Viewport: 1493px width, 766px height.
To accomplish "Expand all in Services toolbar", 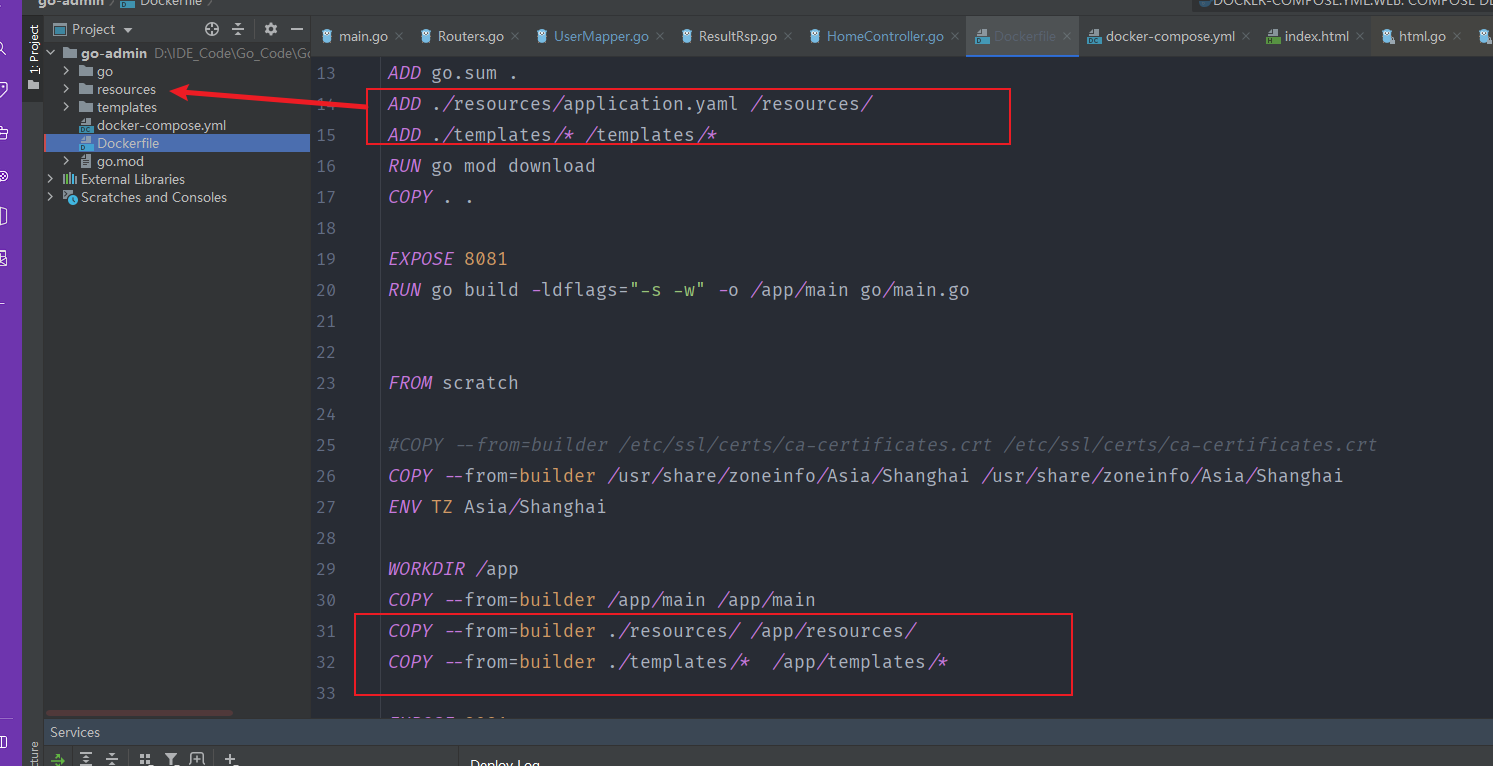I will [x=86, y=759].
